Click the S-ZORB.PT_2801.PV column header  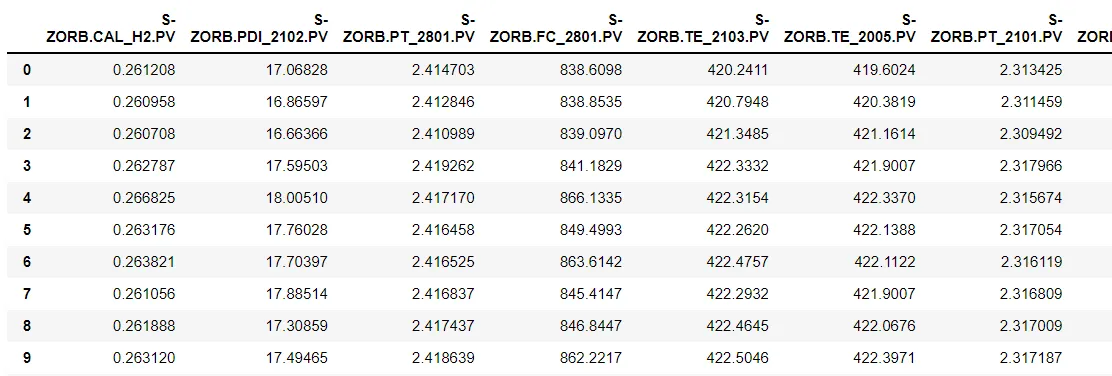pos(408,28)
